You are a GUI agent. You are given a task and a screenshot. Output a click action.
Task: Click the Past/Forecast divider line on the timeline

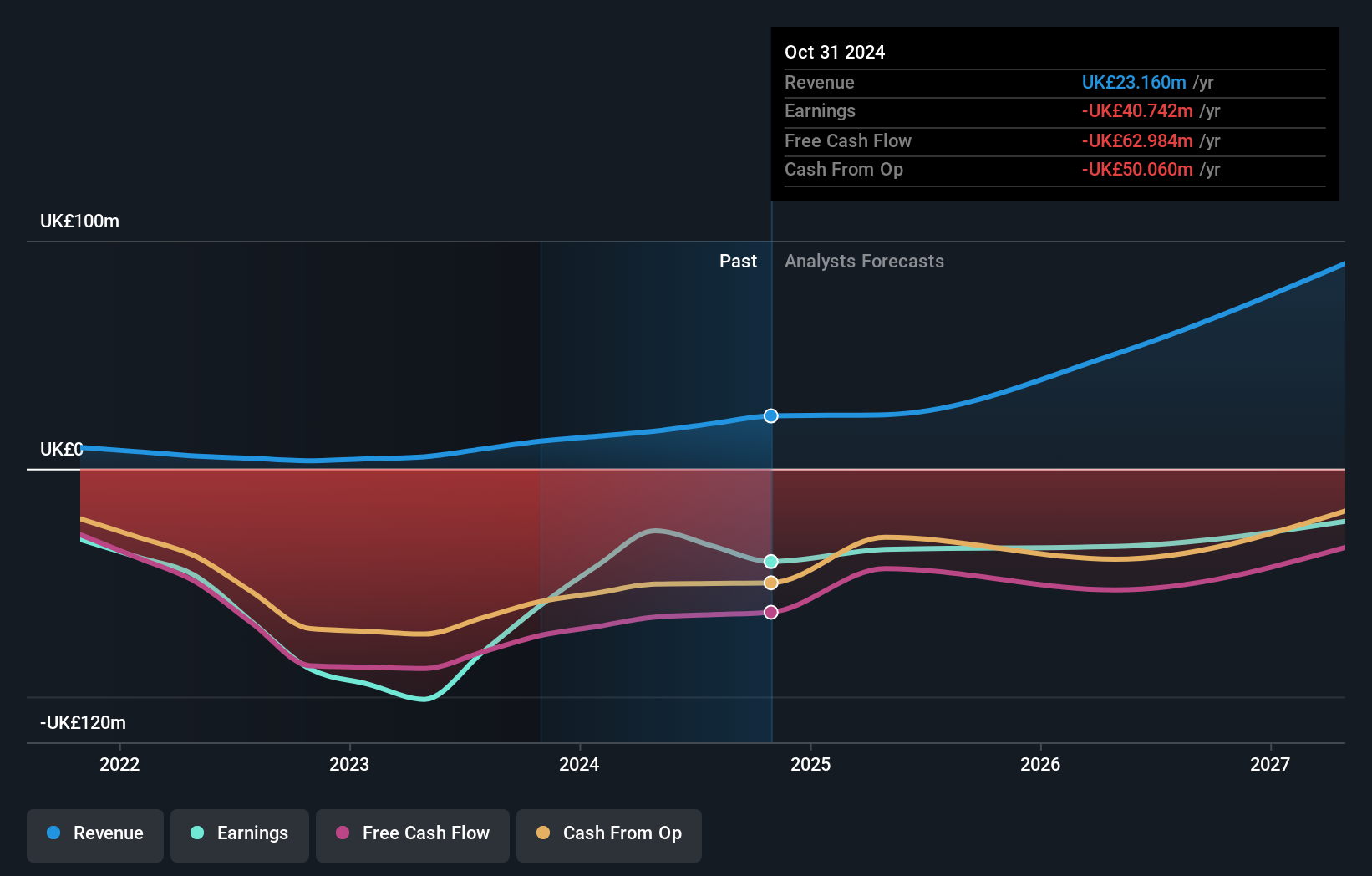coord(771,502)
